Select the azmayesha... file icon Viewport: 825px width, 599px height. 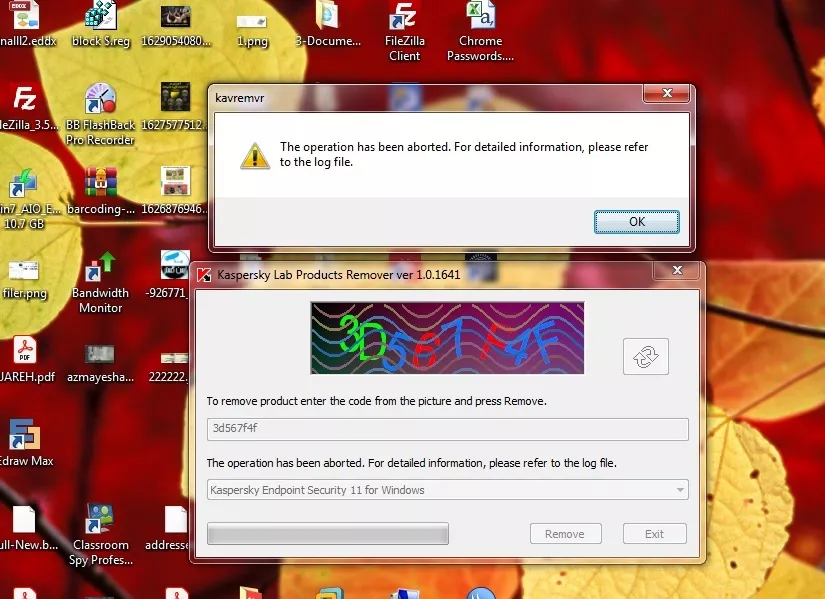pyautogui.click(x=100, y=363)
